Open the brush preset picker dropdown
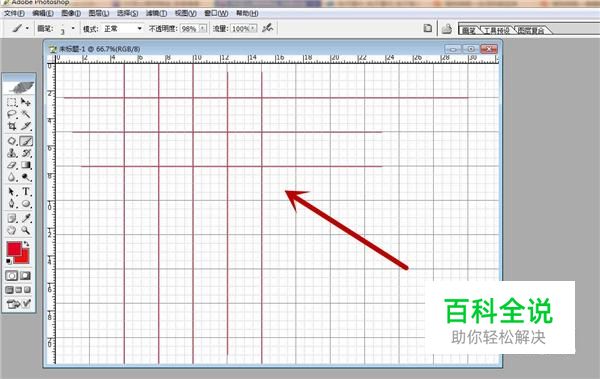The image size is (600, 379). (x=73, y=28)
